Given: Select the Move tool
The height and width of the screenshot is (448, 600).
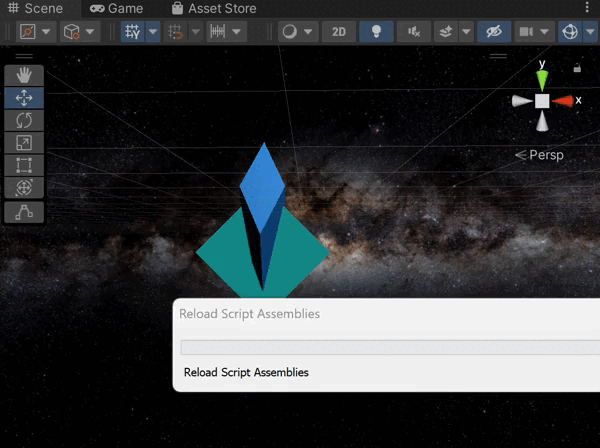Looking at the screenshot, I should [24, 98].
